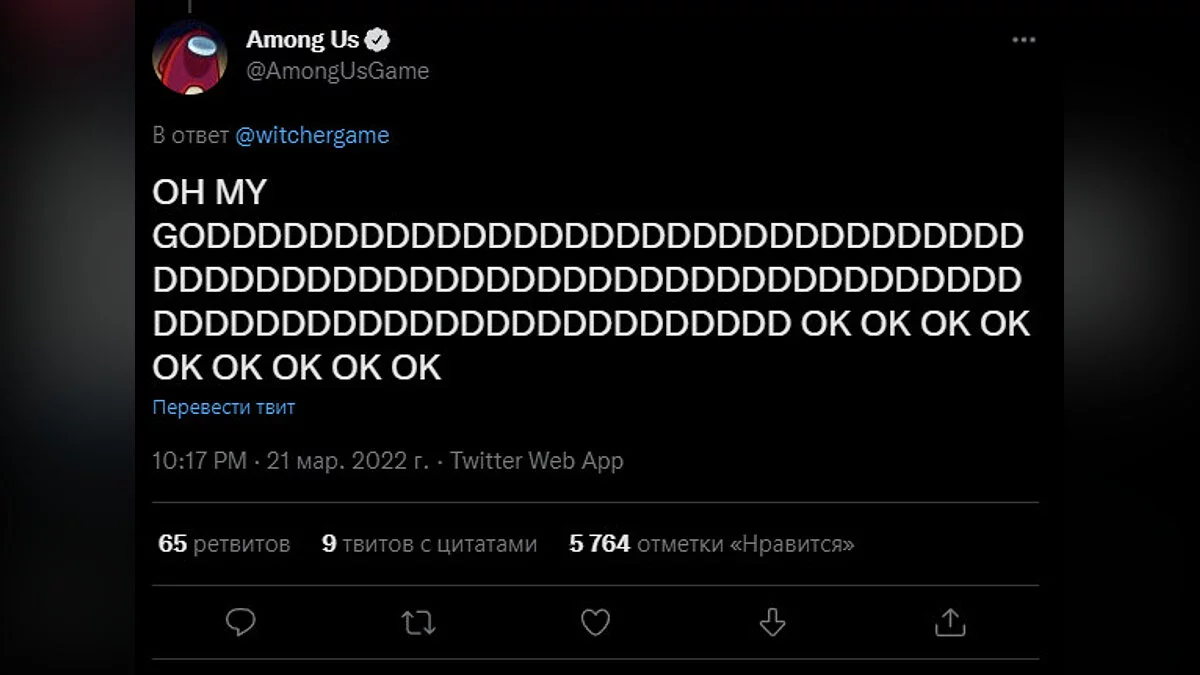
Task: Click the reply speech bubble icon
Action: 241,622
